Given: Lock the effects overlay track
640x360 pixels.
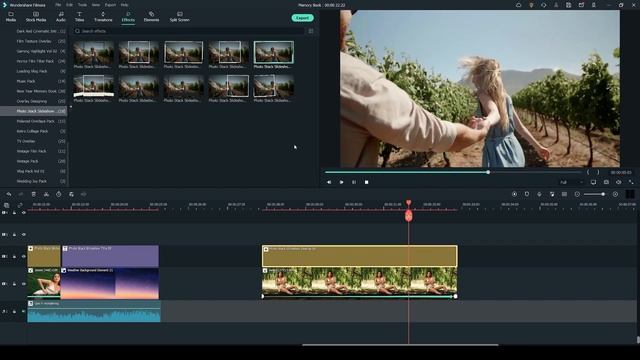Looking at the screenshot, I should [x=14, y=256].
